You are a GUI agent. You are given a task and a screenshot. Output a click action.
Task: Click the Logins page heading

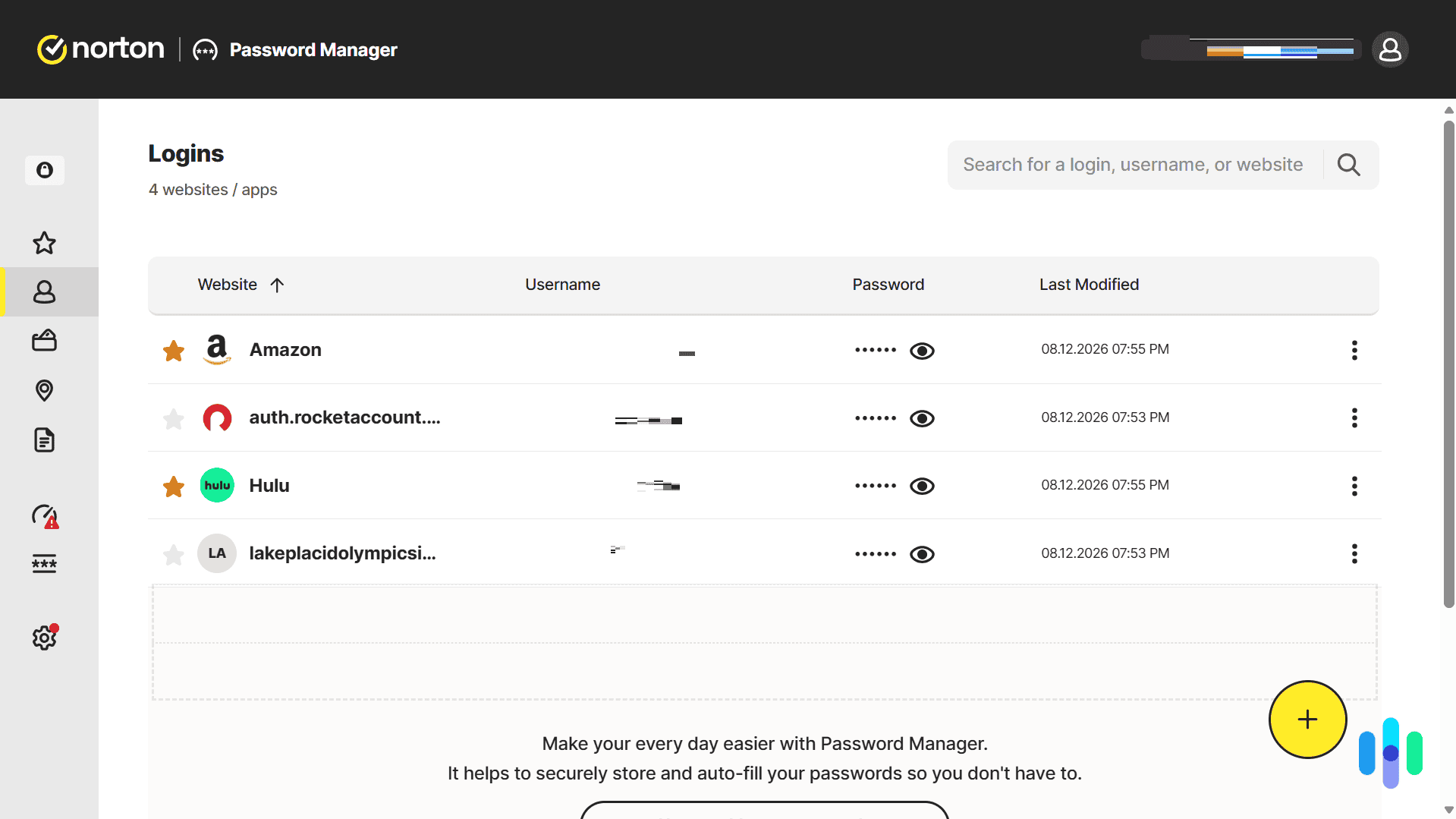pyautogui.click(x=186, y=153)
